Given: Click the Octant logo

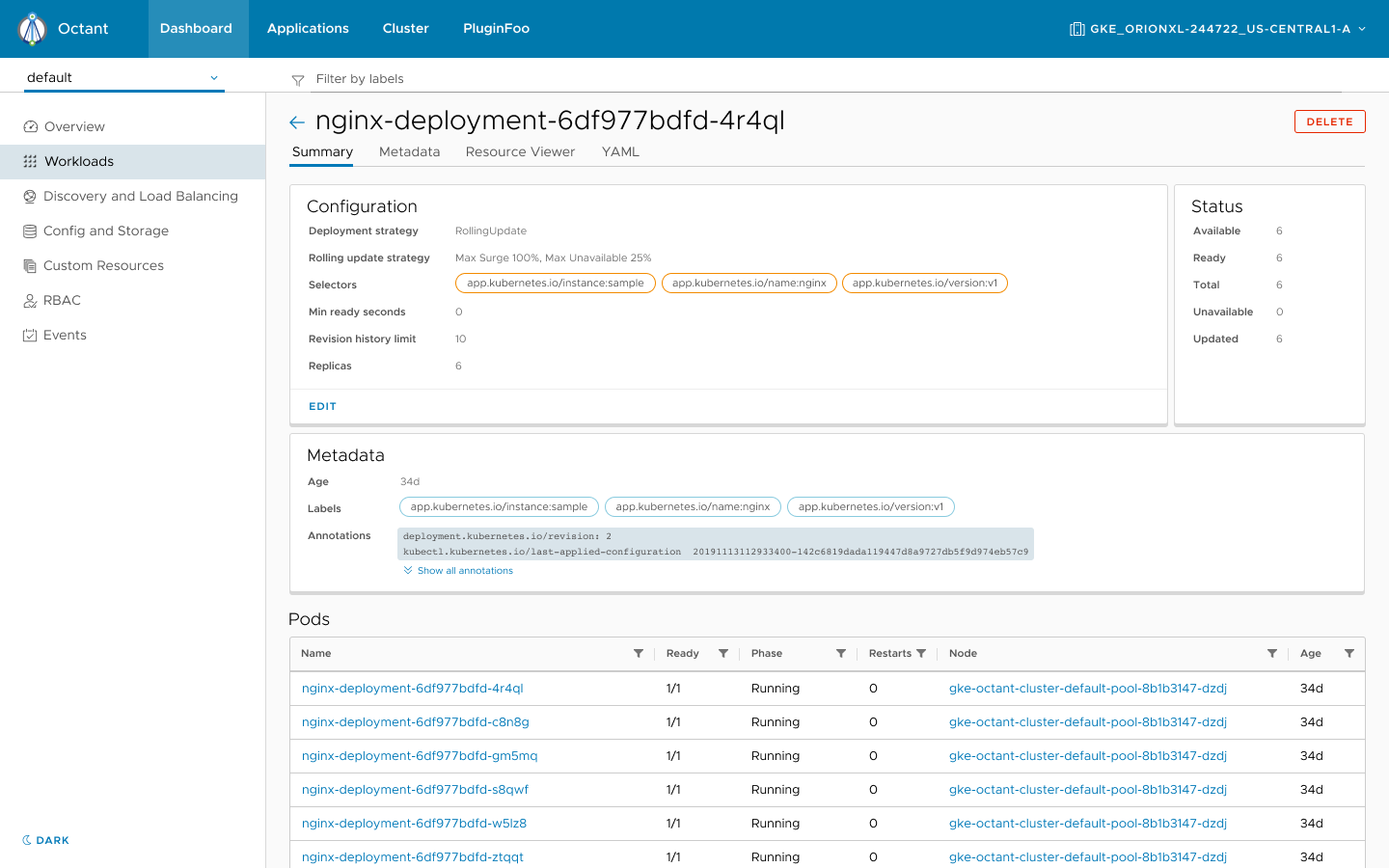Looking at the screenshot, I should [32, 28].
